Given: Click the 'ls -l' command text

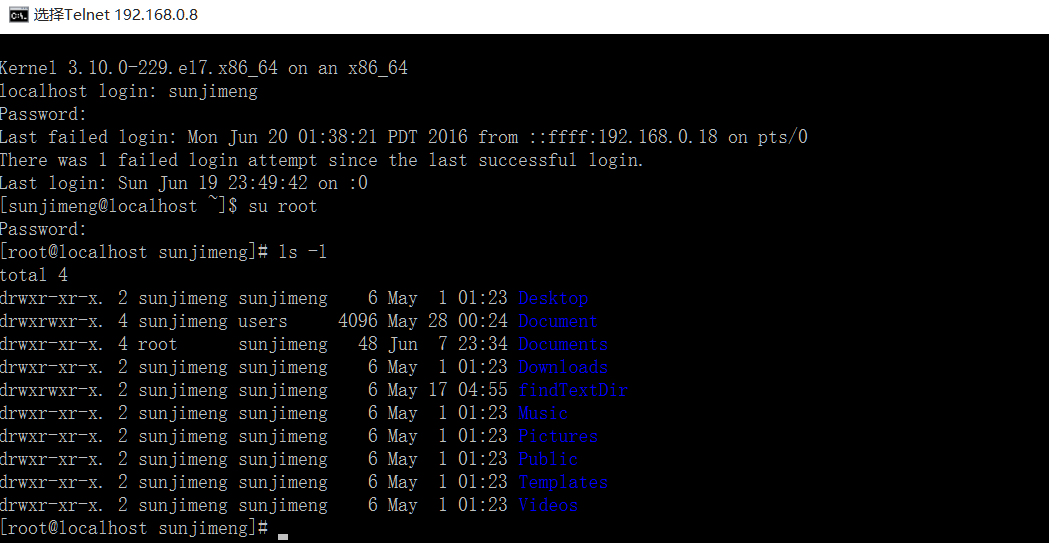Looking at the screenshot, I should pos(302,252).
